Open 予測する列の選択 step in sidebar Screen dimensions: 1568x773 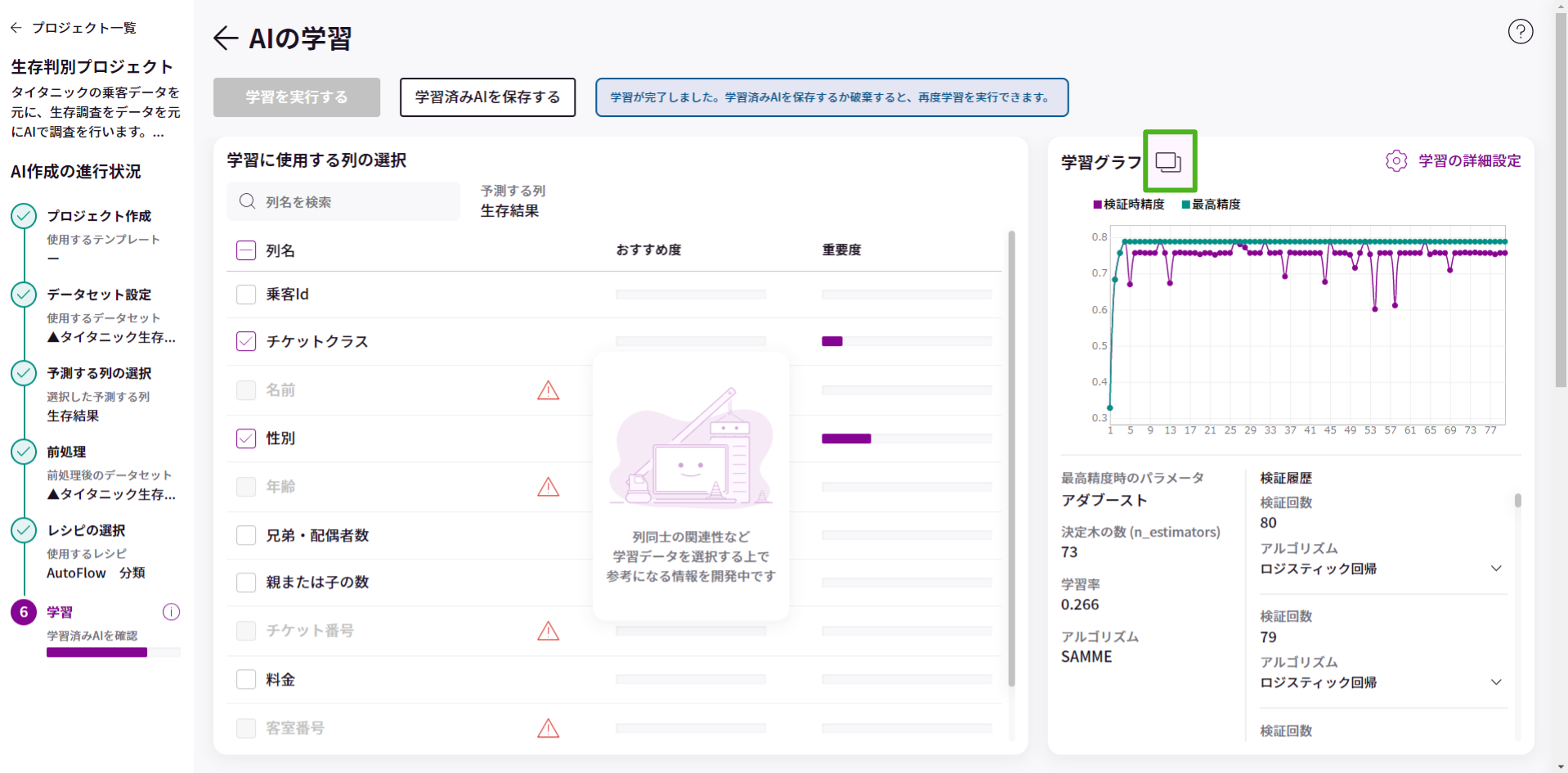(99, 373)
